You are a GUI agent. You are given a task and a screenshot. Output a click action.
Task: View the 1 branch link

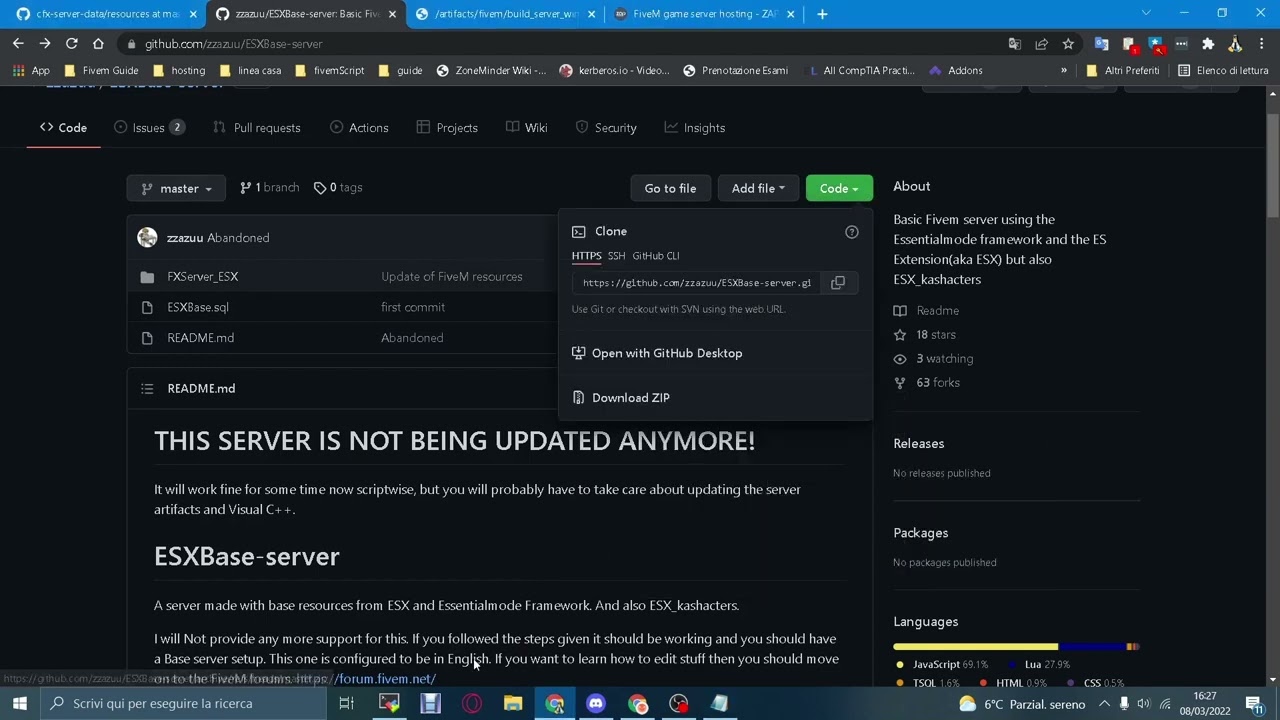tap(269, 187)
